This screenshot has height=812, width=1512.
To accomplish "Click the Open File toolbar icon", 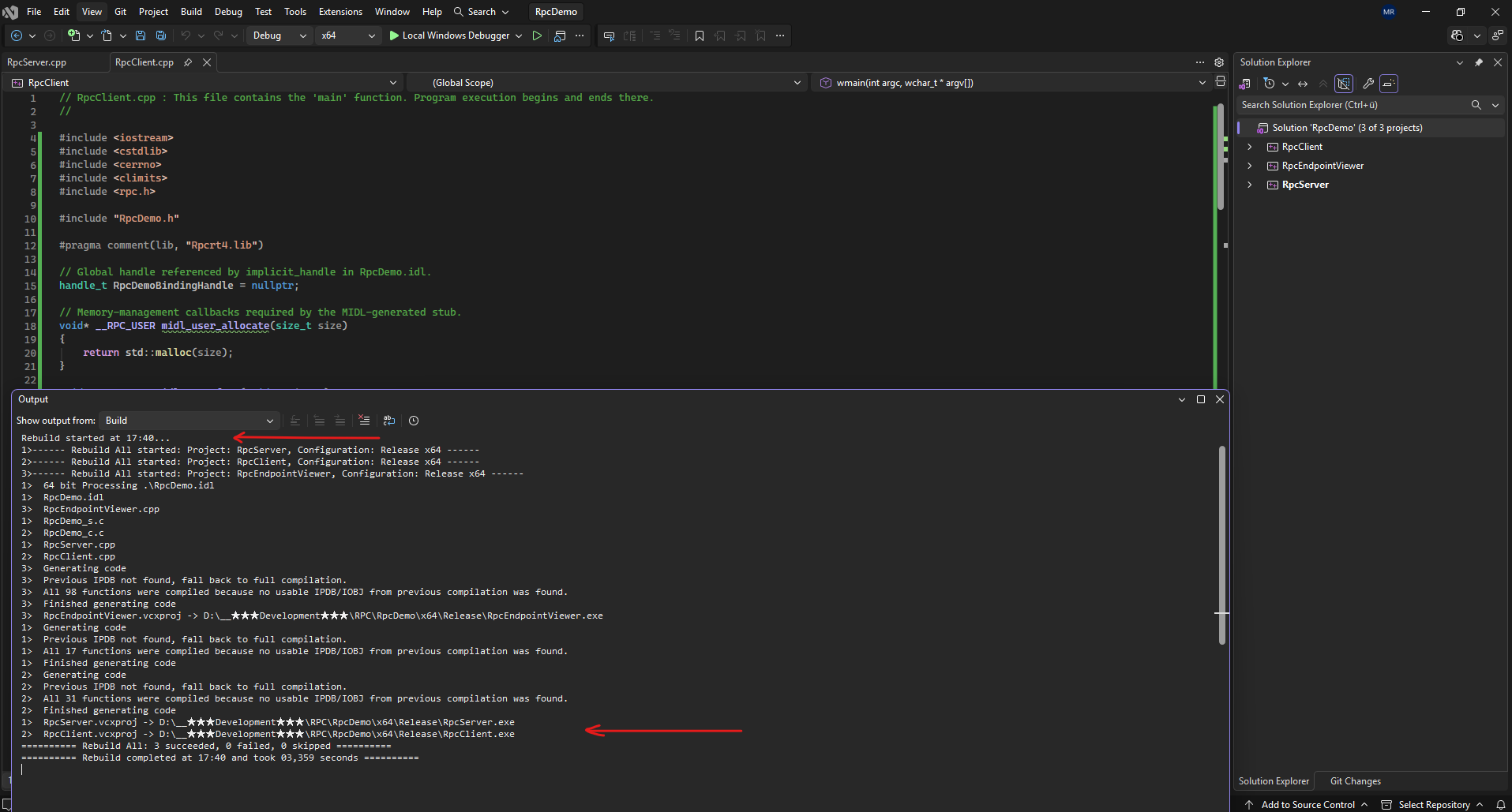I will 107,36.
